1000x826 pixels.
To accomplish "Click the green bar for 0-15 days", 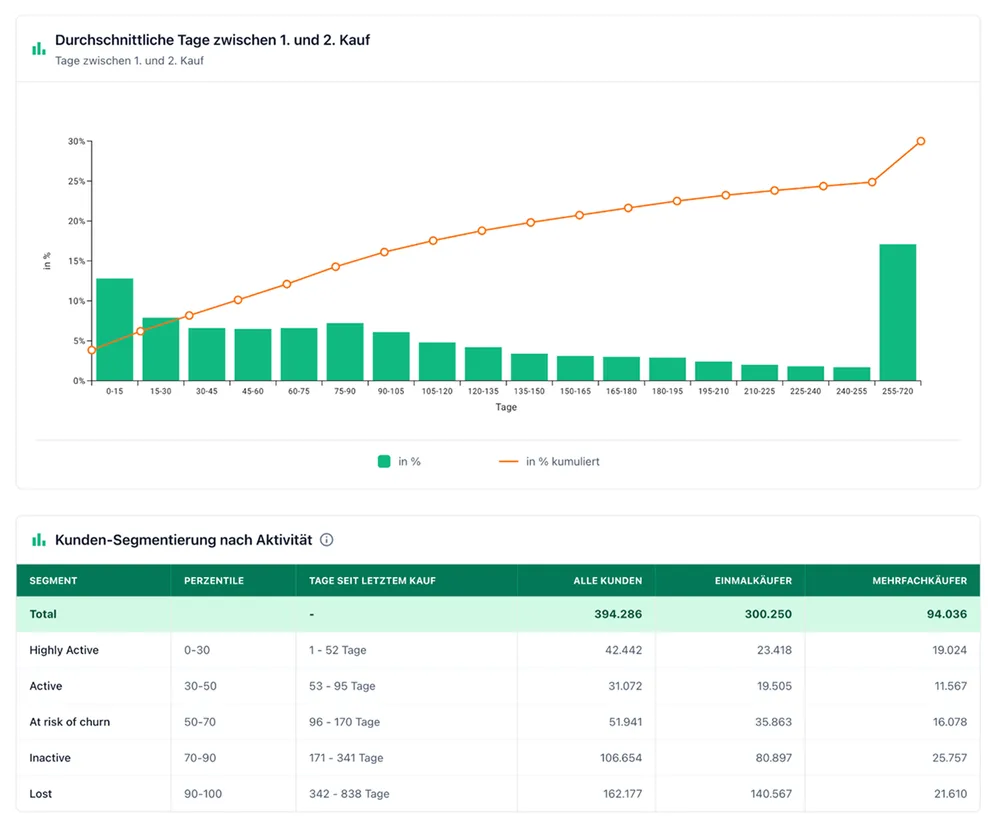I will click(115, 329).
